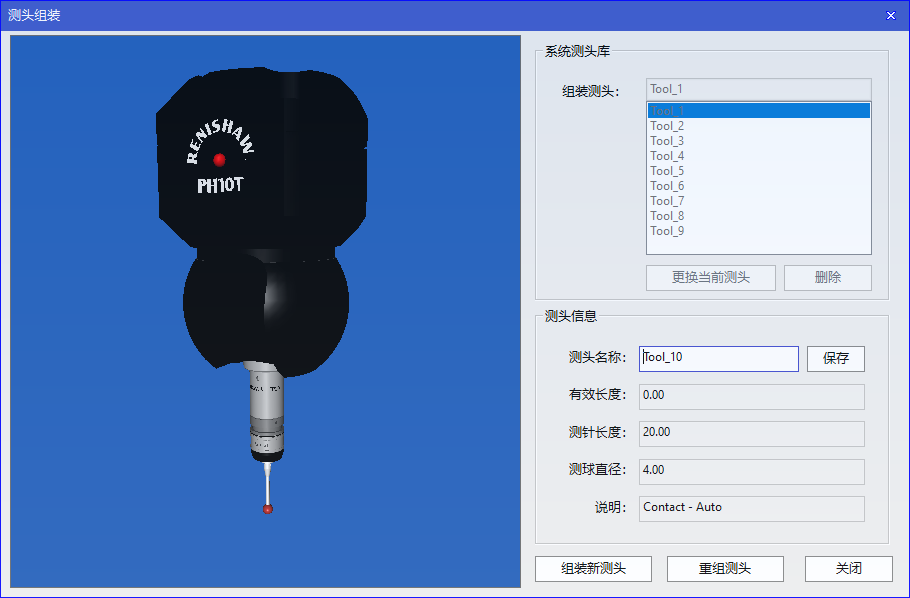Click the 测球直径 field showing 4.00
This screenshot has width=910, height=598.
(752, 471)
